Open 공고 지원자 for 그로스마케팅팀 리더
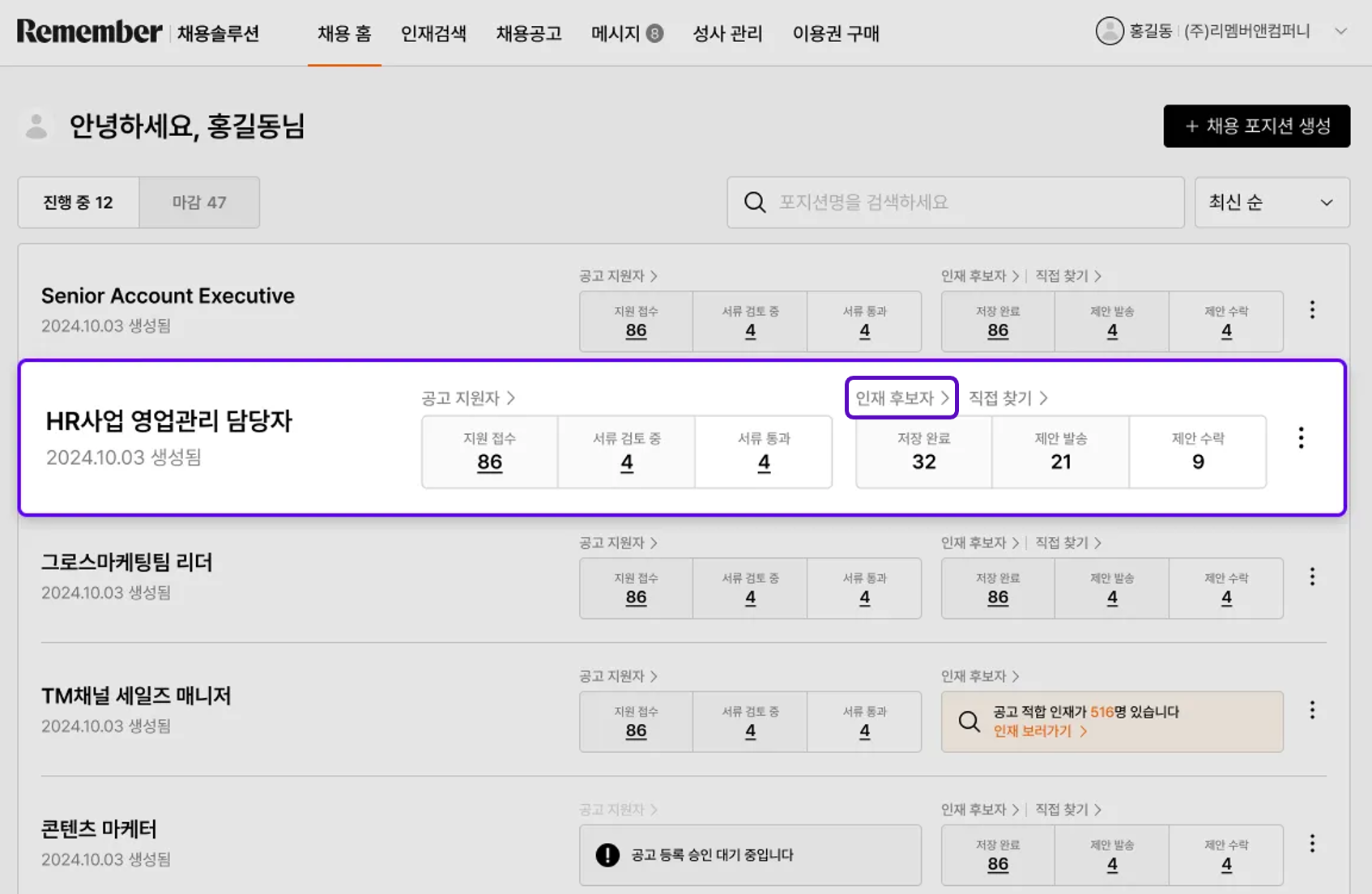 618,543
